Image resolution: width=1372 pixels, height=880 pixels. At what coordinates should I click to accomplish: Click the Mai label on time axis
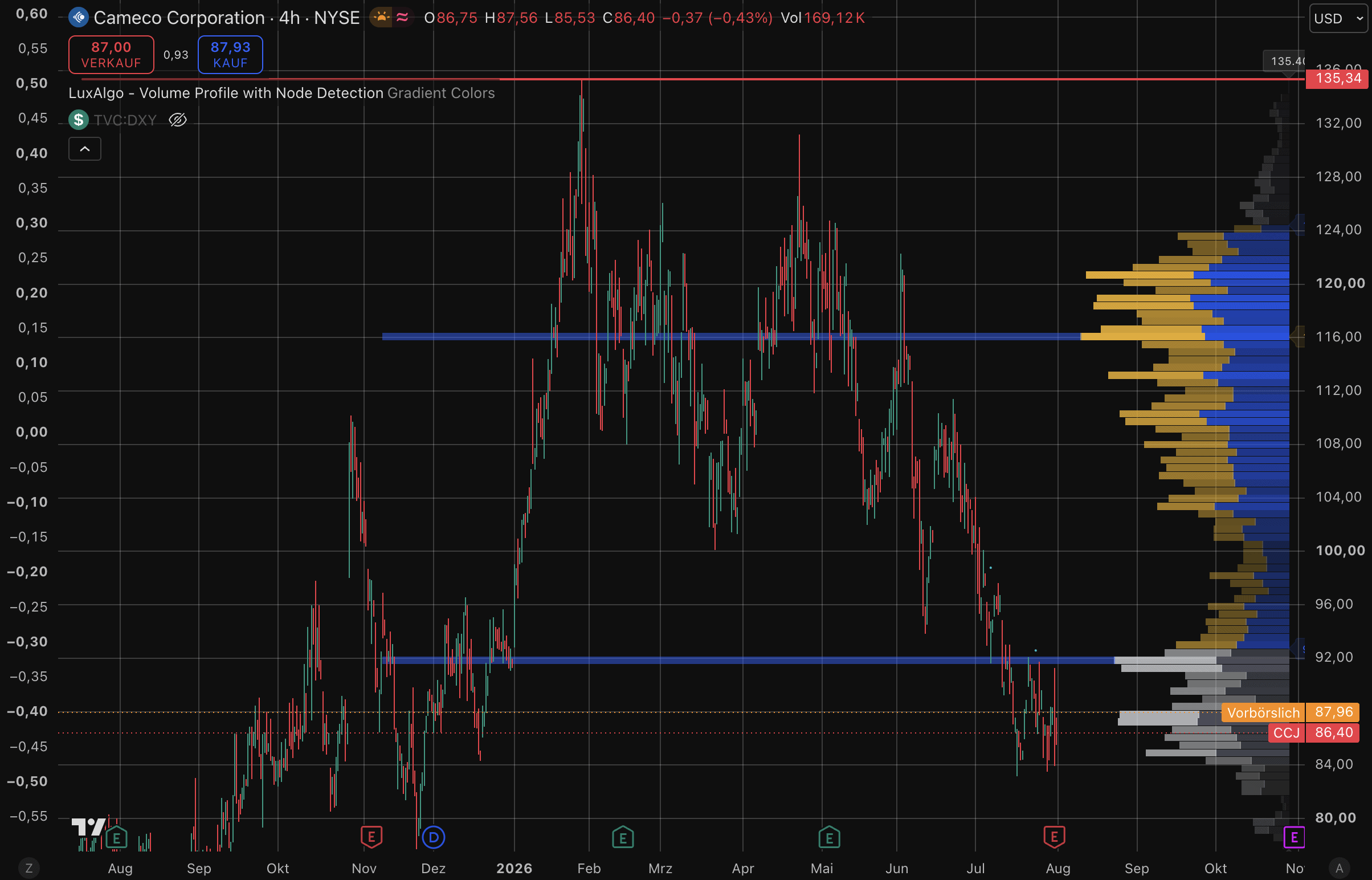[x=822, y=869]
